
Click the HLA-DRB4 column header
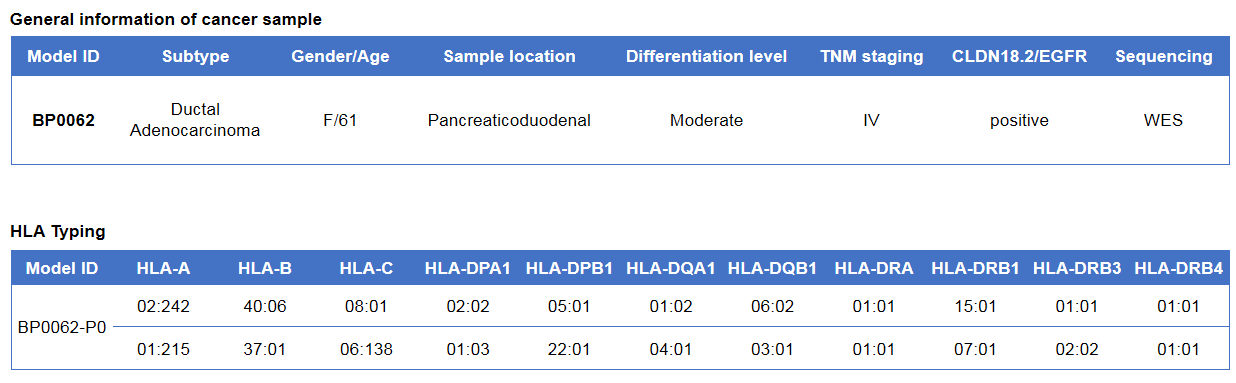point(1178,268)
